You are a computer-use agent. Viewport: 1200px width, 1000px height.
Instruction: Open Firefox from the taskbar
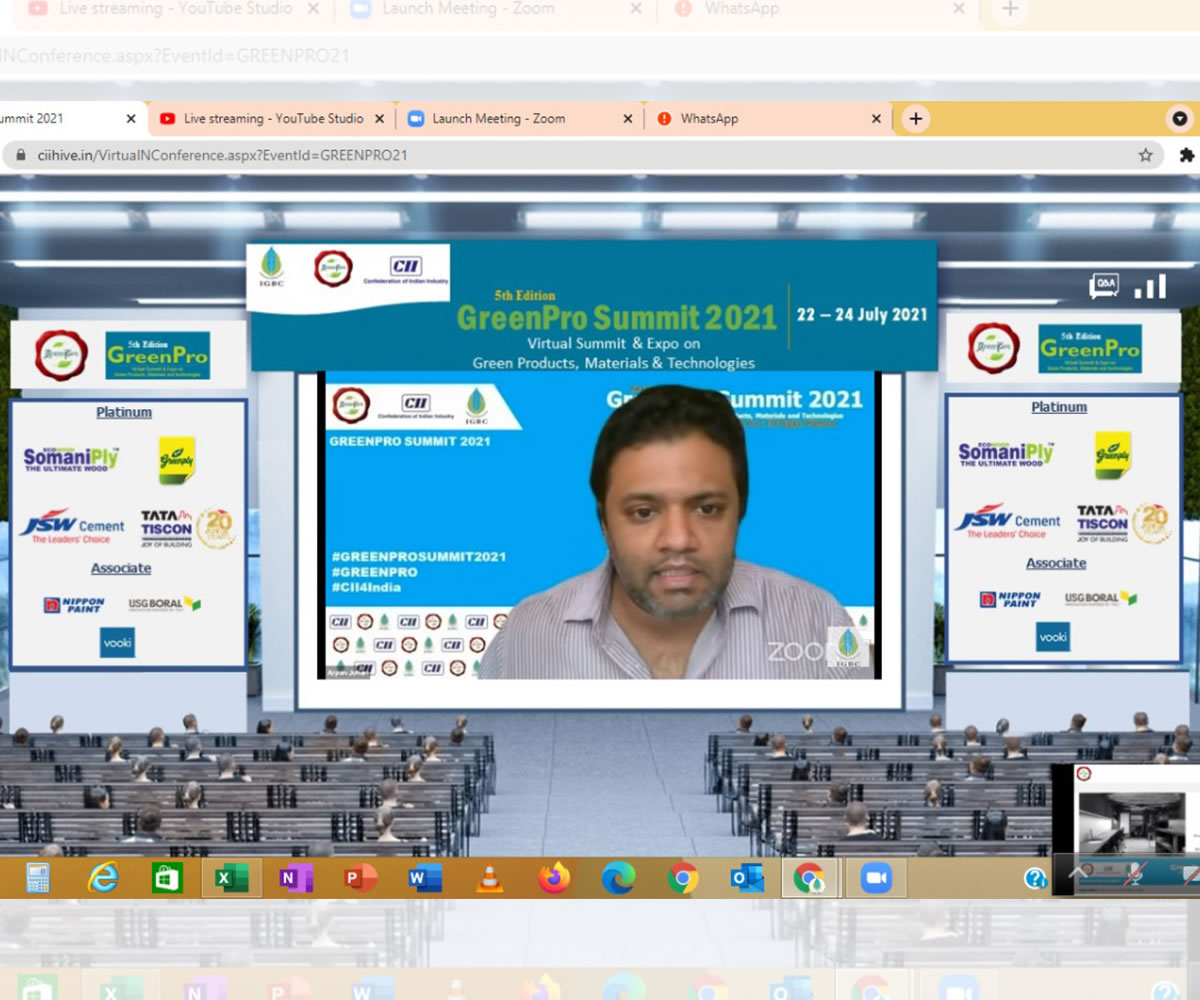[553, 878]
